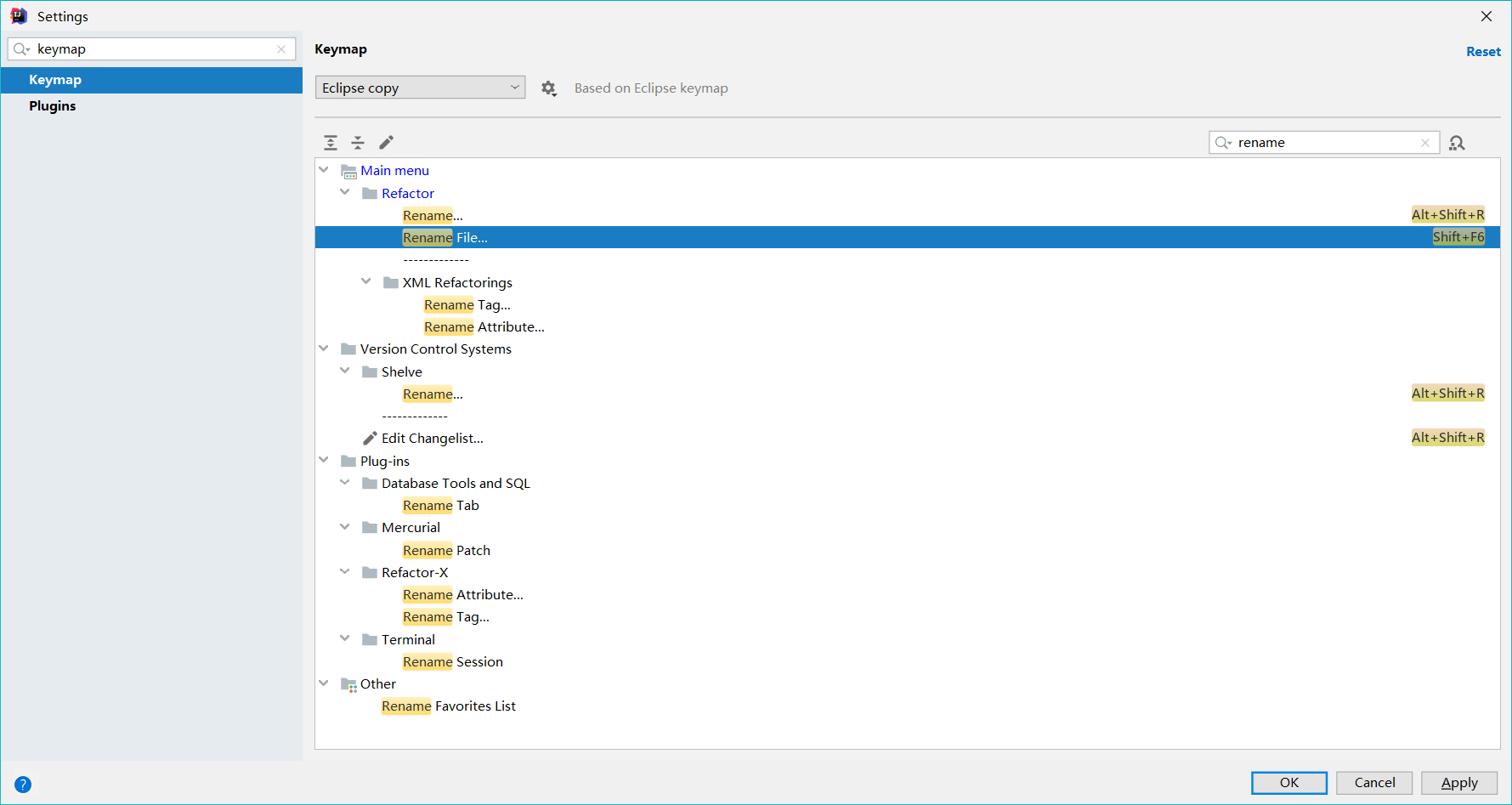Click the Collapse All icon
1512x805 pixels.
tap(358, 142)
